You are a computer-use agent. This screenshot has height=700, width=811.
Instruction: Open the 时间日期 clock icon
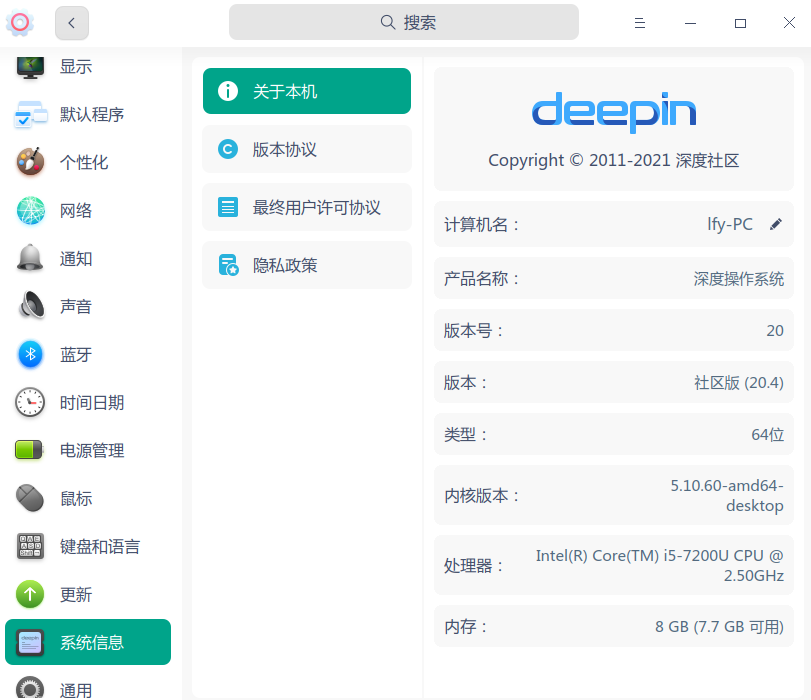click(x=29, y=402)
